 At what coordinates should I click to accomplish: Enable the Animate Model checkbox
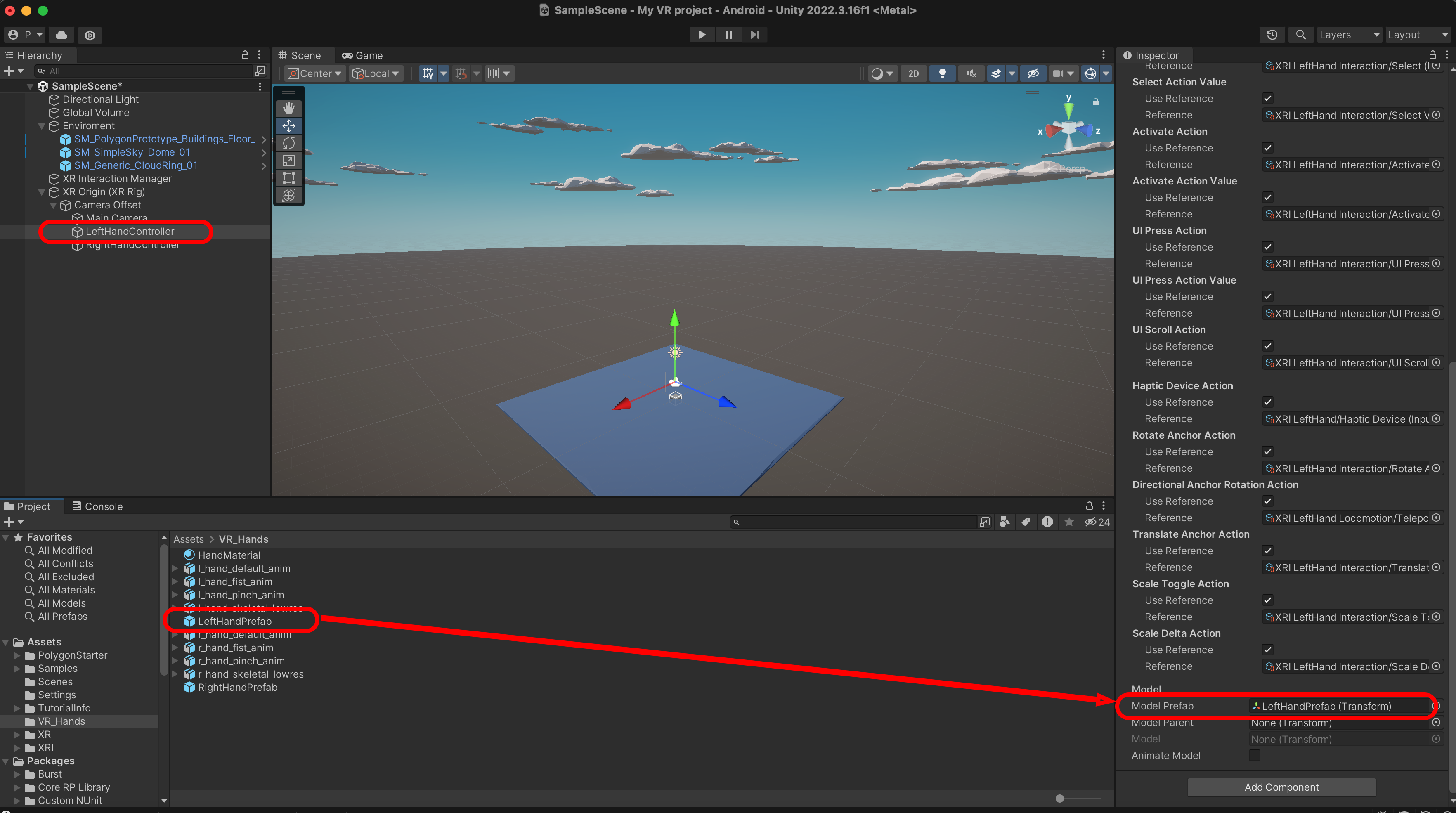coord(1254,755)
